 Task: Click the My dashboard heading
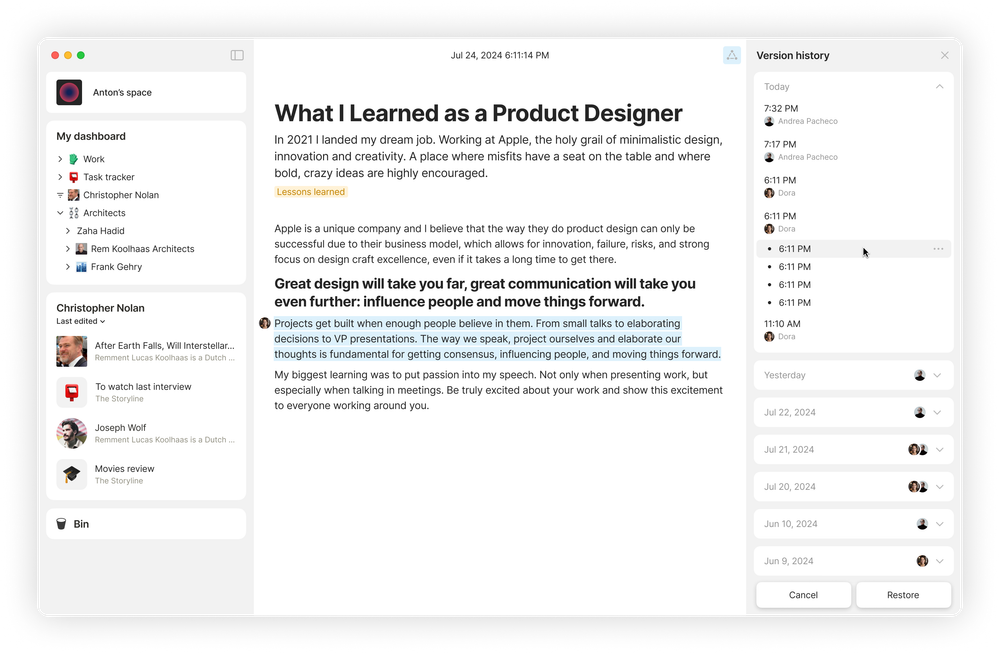click(x=91, y=136)
